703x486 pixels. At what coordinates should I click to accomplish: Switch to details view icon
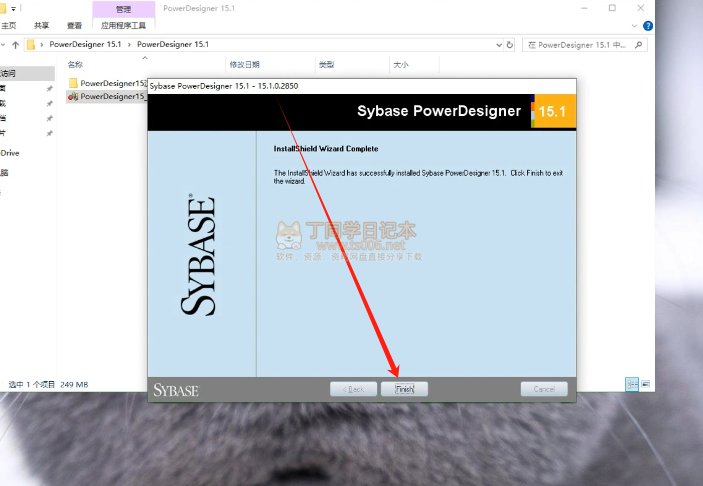pos(630,383)
